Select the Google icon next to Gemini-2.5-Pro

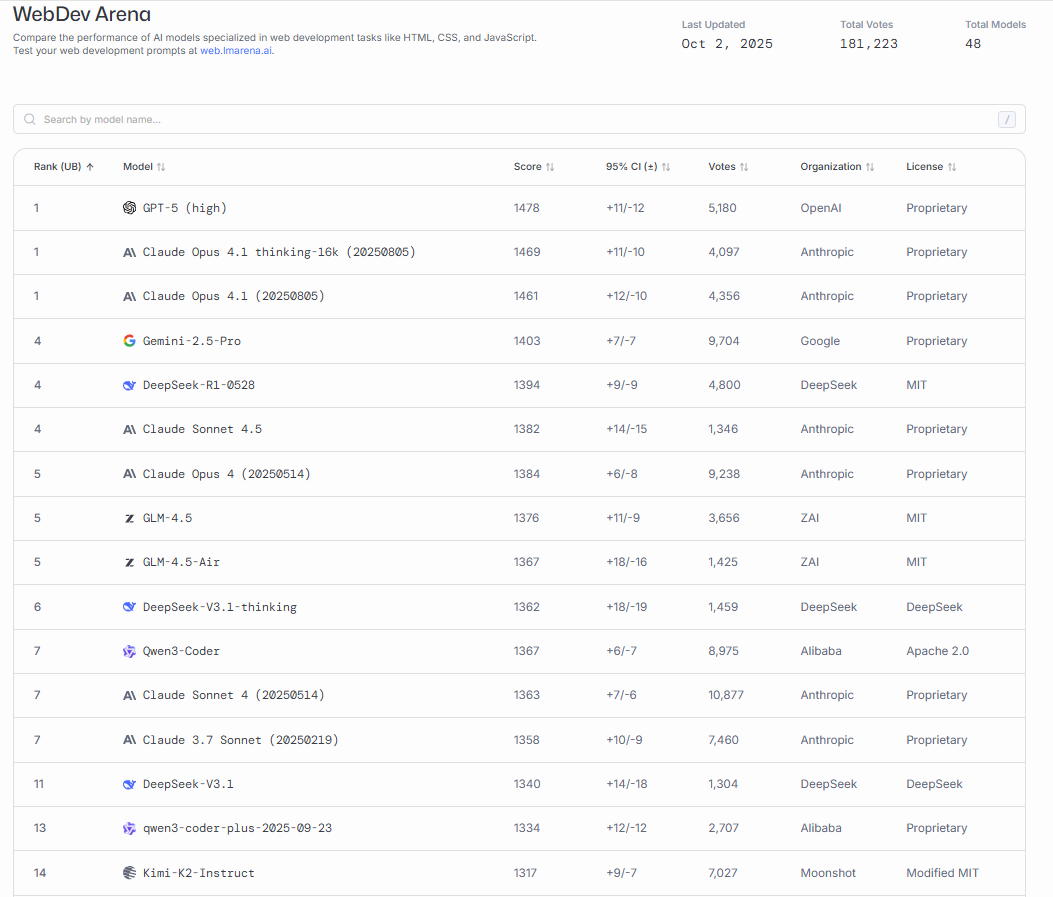(x=129, y=340)
